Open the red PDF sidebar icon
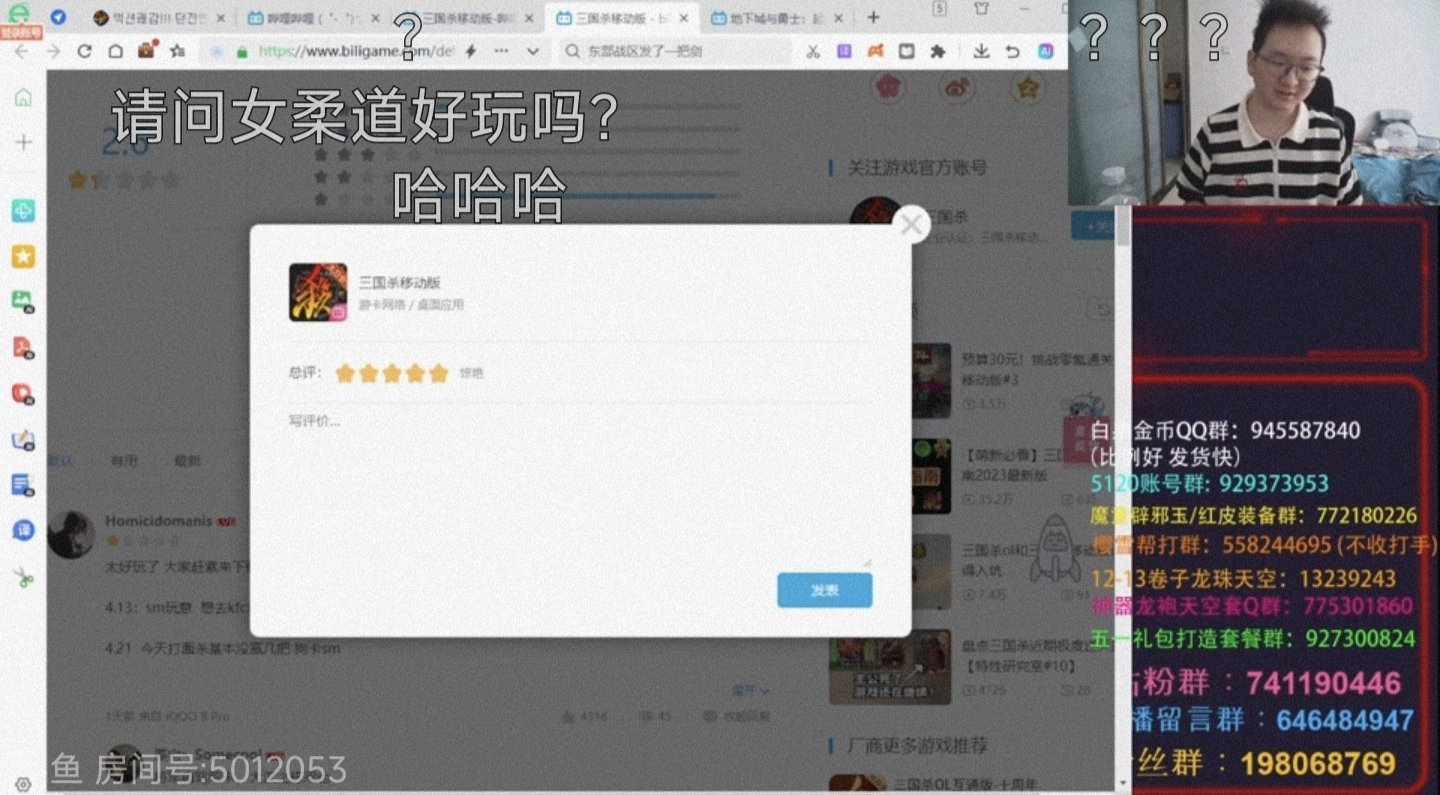The width and height of the screenshot is (1440, 795). pos(23,347)
